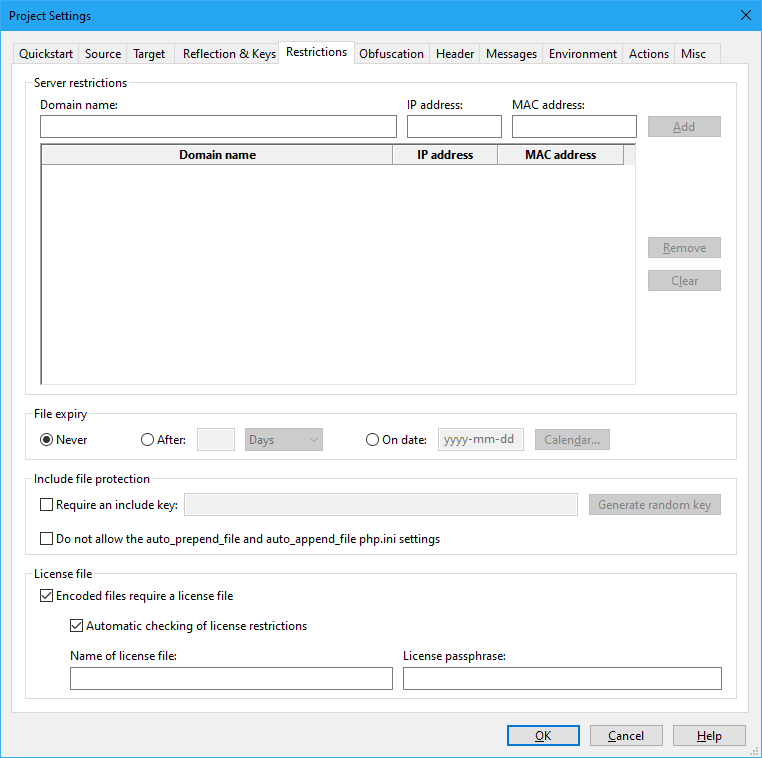This screenshot has height=758, width=762.
Task: Choose the After expiry radio button
Action: pos(148,440)
